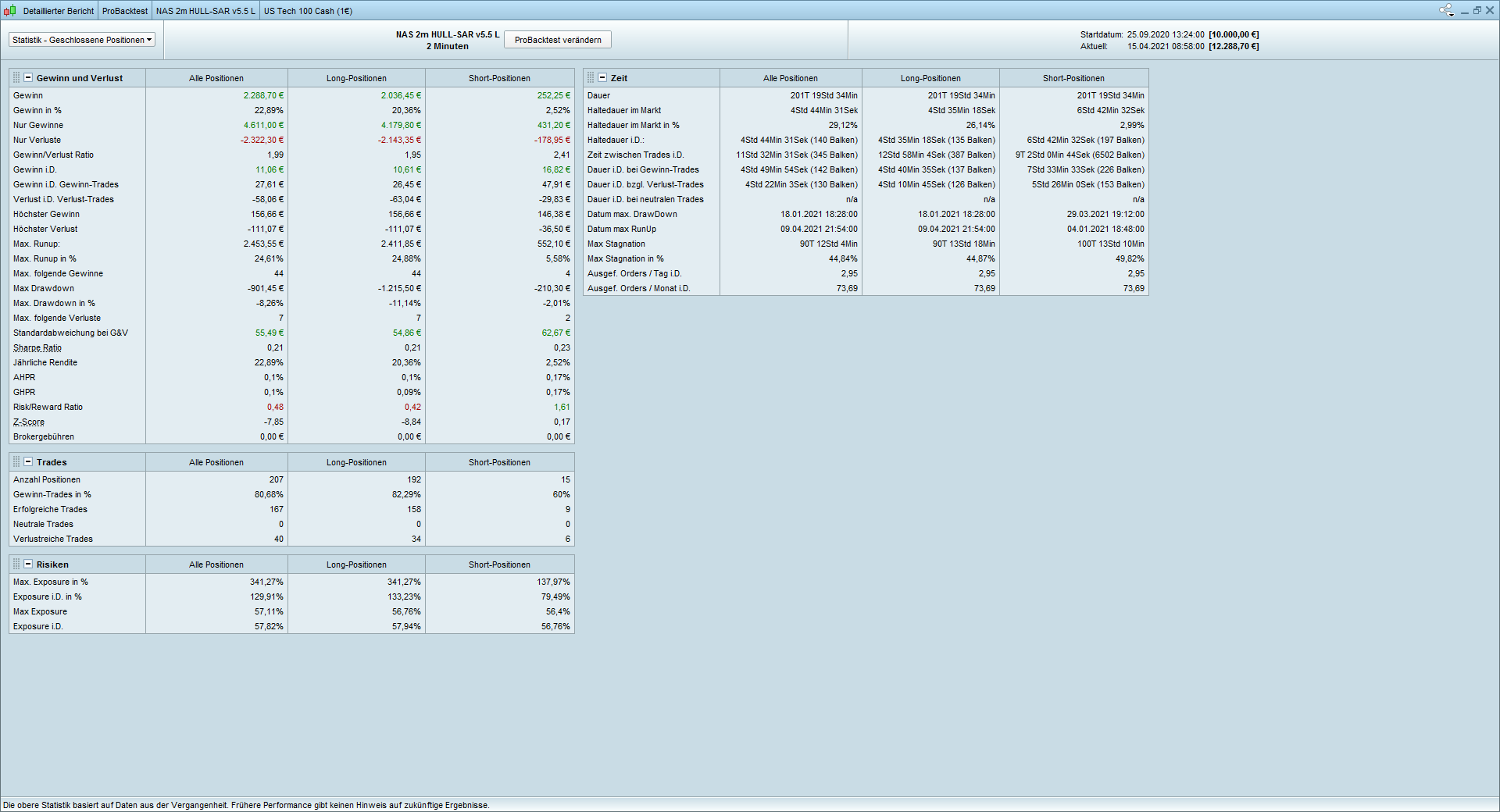This screenshot has height=812, width=1500.
Task: Click Alle Positionen header in Trades panel
Action: [x=216, y=462]
